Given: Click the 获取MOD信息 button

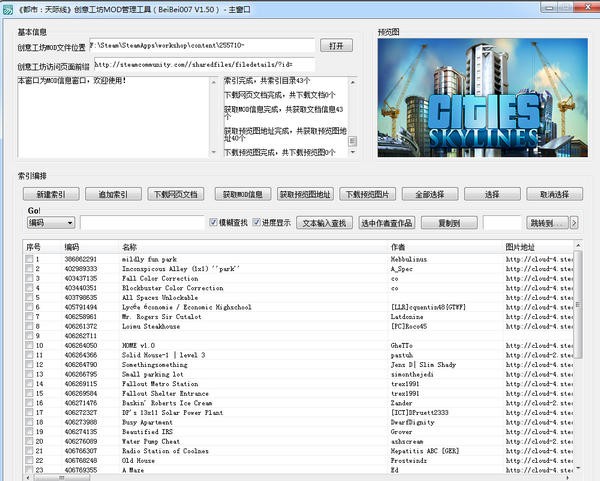Looking at the screenshot, I should pos(243,194).
